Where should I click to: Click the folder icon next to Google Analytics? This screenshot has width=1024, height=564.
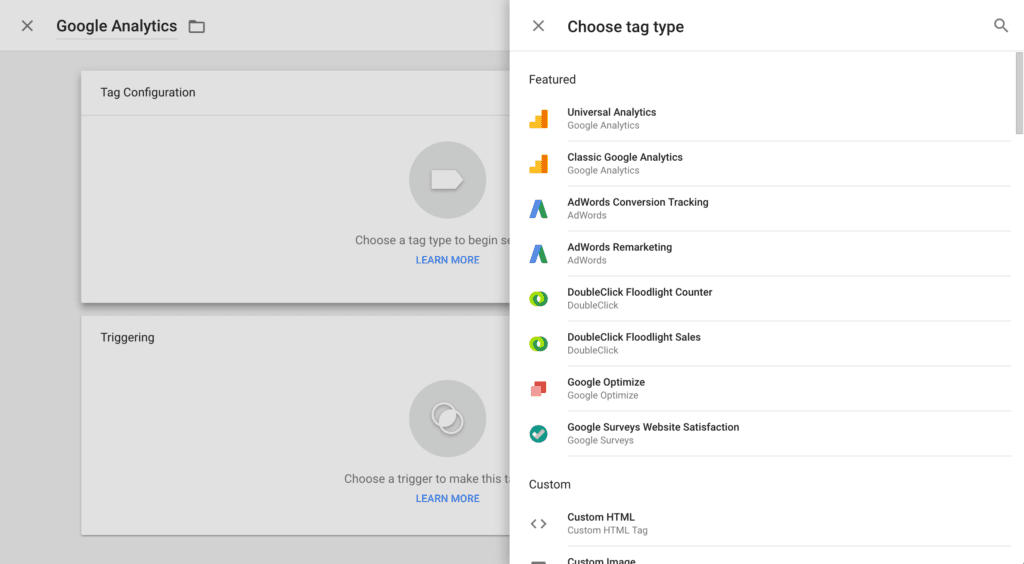coord(197,27)
